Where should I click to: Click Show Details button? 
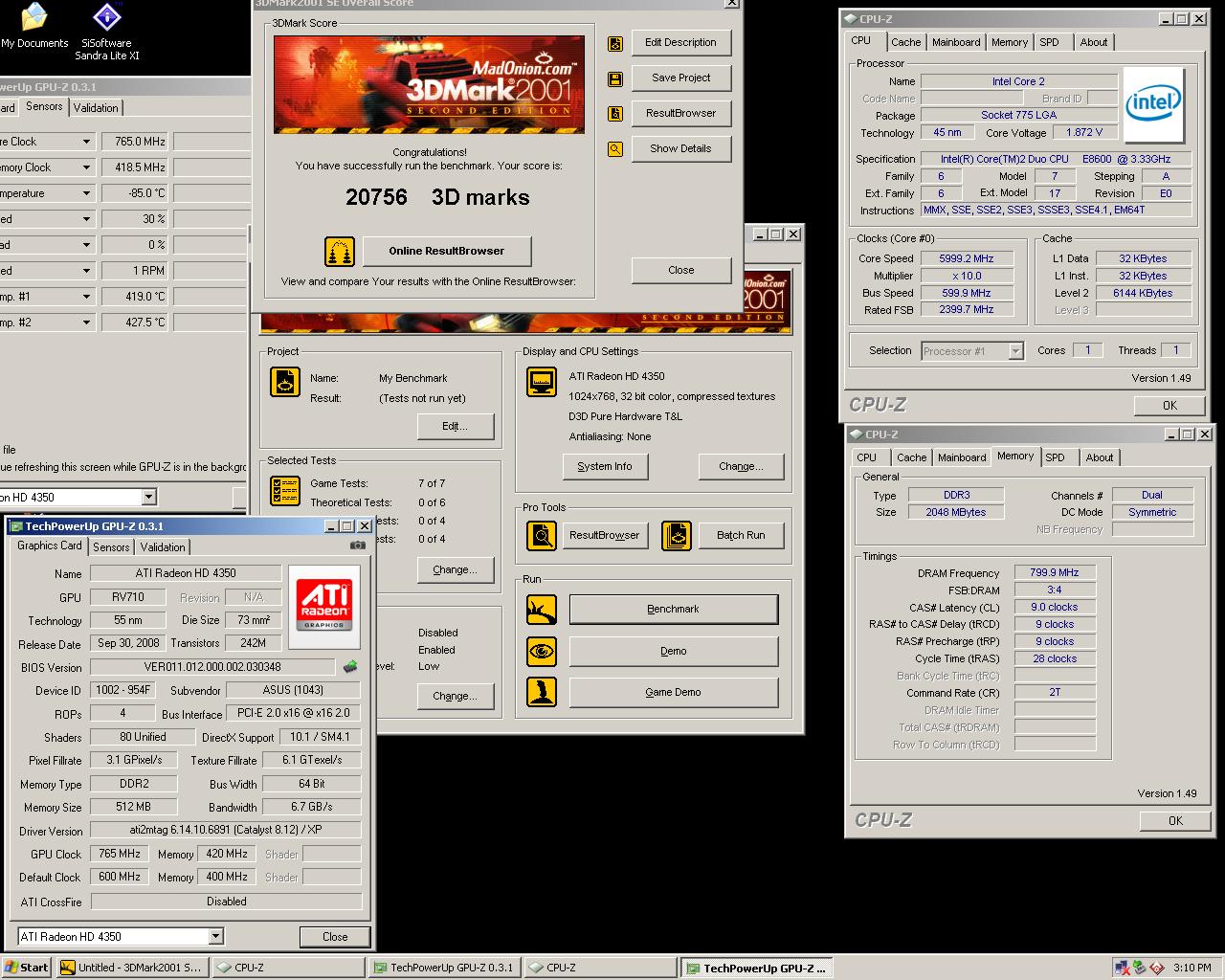point(681,149)
